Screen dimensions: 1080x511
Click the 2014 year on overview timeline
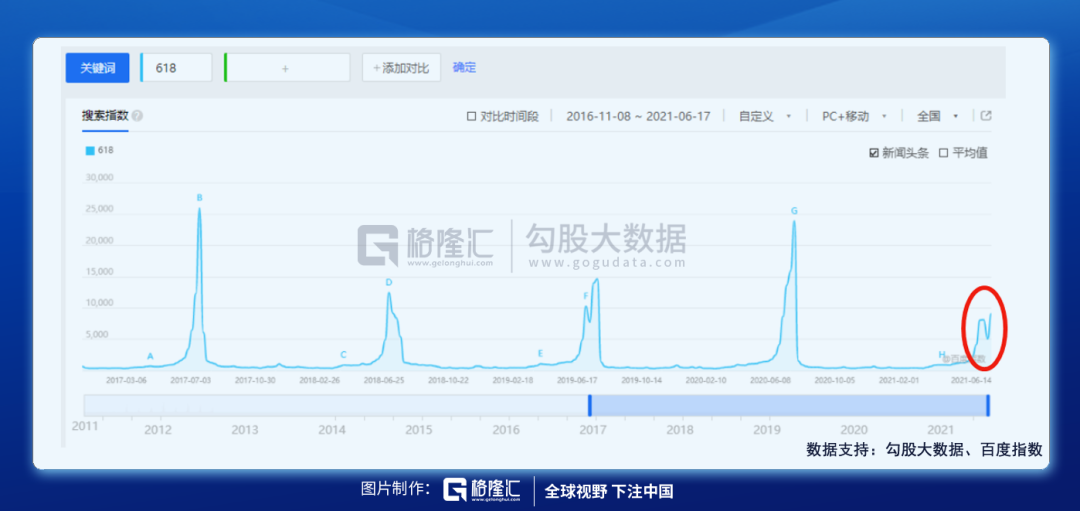[x=333, y=430]
